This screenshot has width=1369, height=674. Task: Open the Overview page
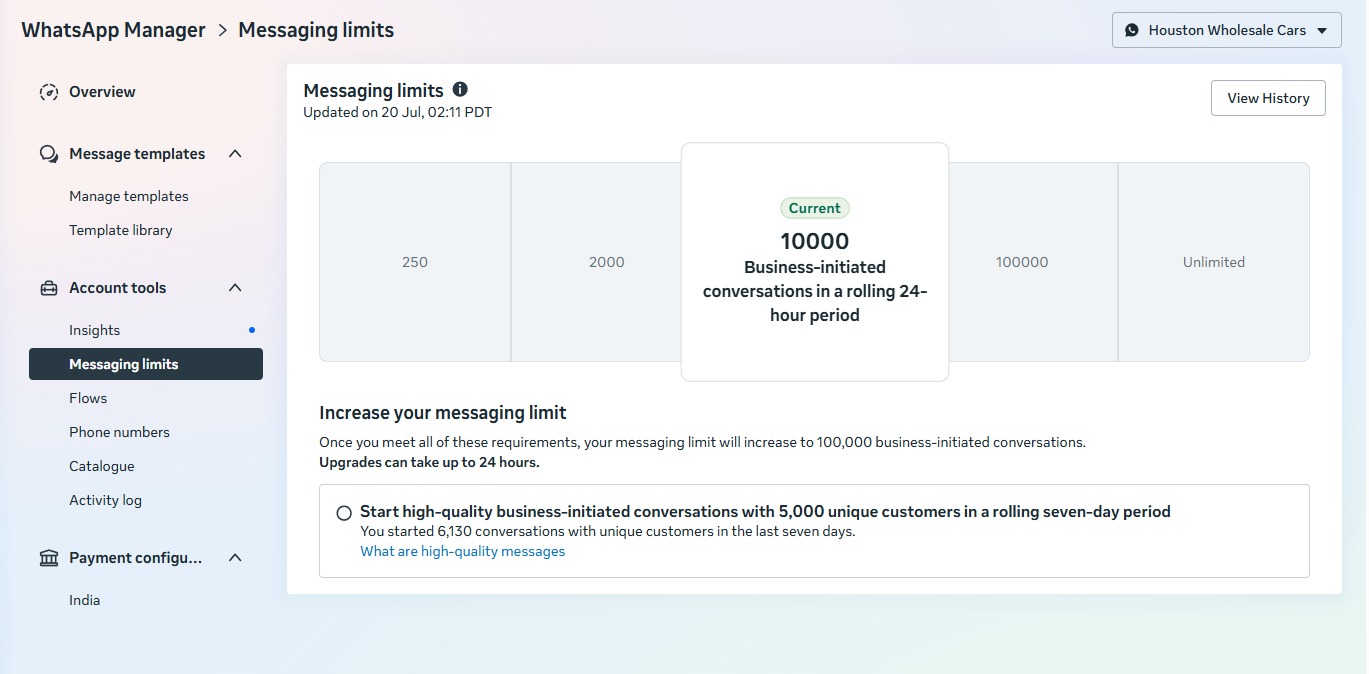click(x=102, y=92)
